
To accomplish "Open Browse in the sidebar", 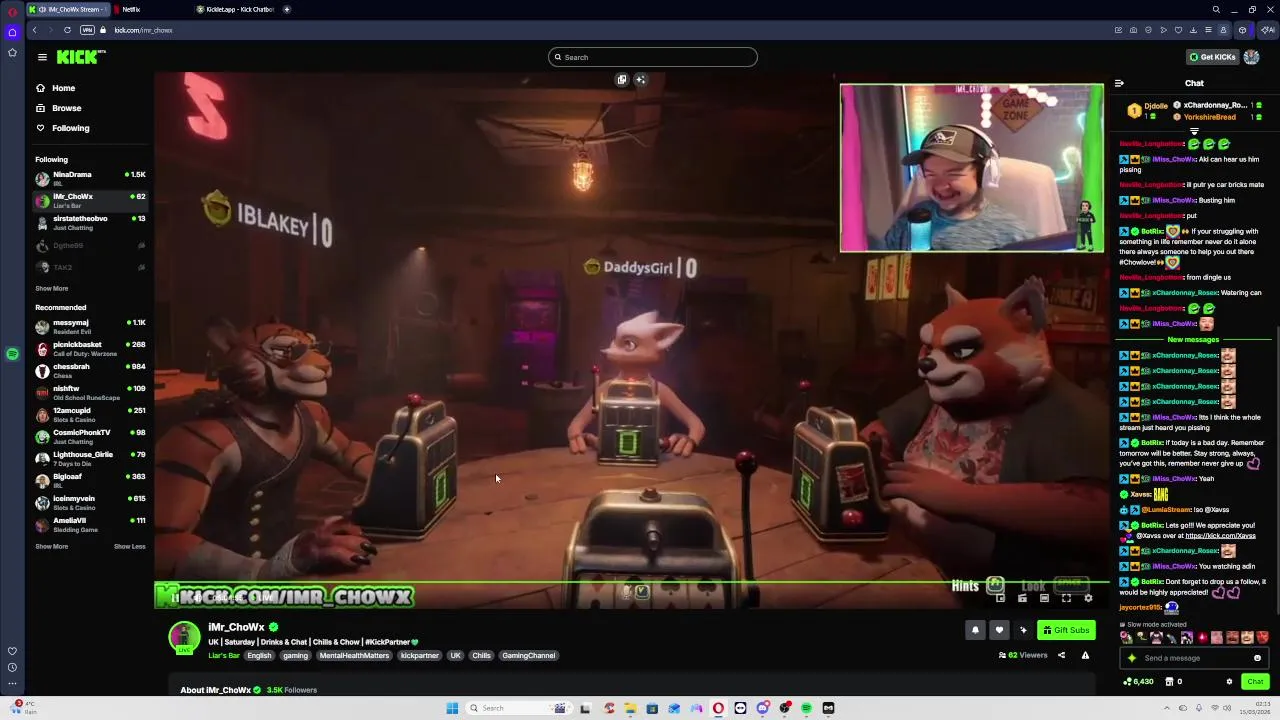I will point(58,108).
